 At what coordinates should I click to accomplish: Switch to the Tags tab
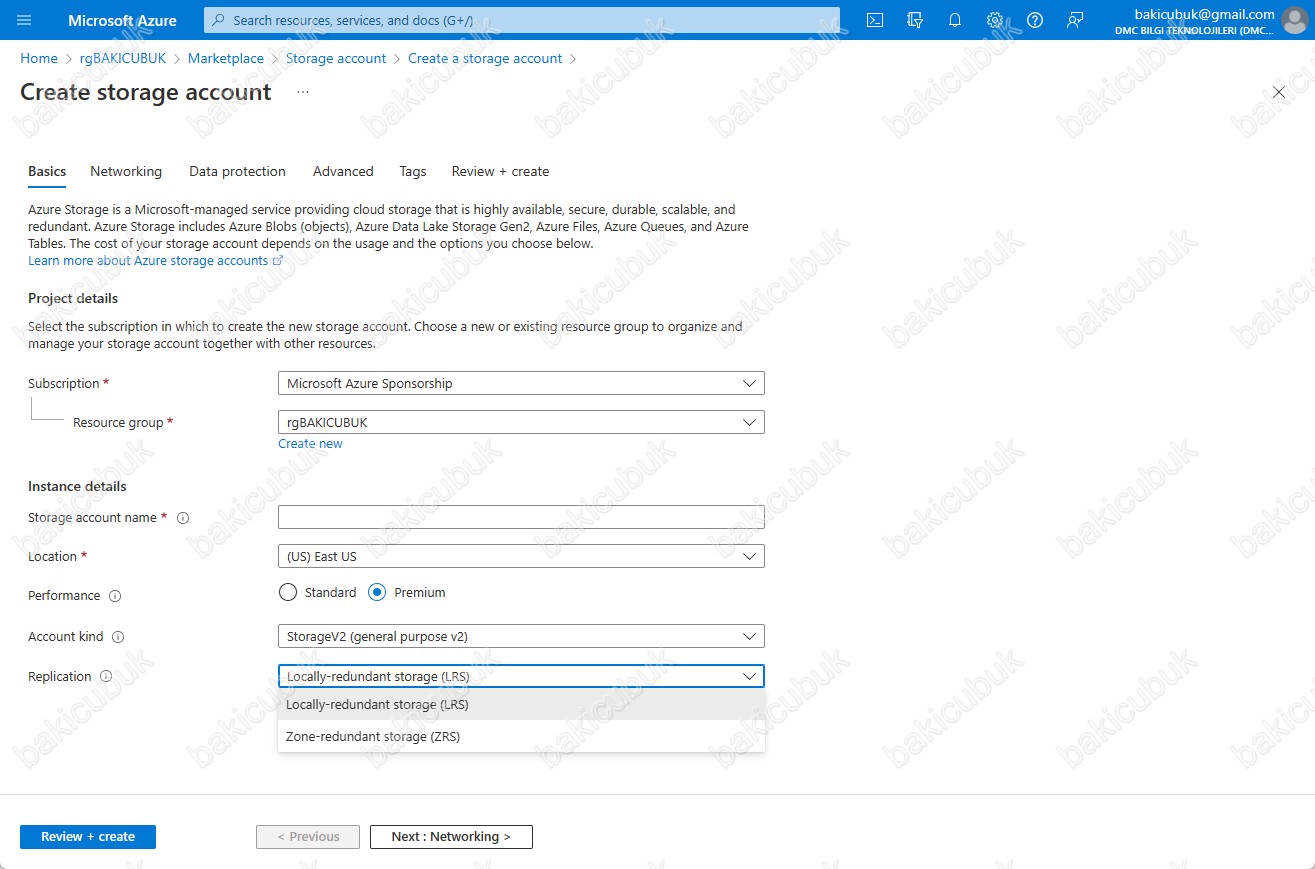point(413,171)
